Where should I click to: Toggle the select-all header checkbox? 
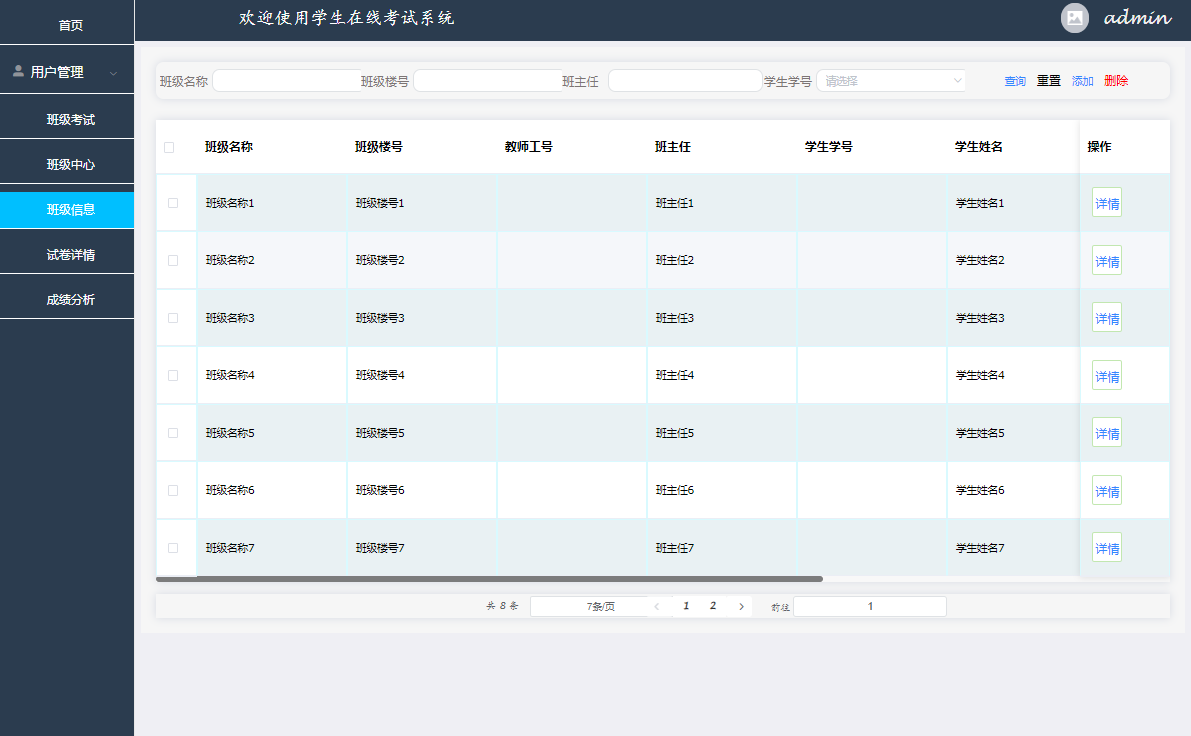coord(169,147)
